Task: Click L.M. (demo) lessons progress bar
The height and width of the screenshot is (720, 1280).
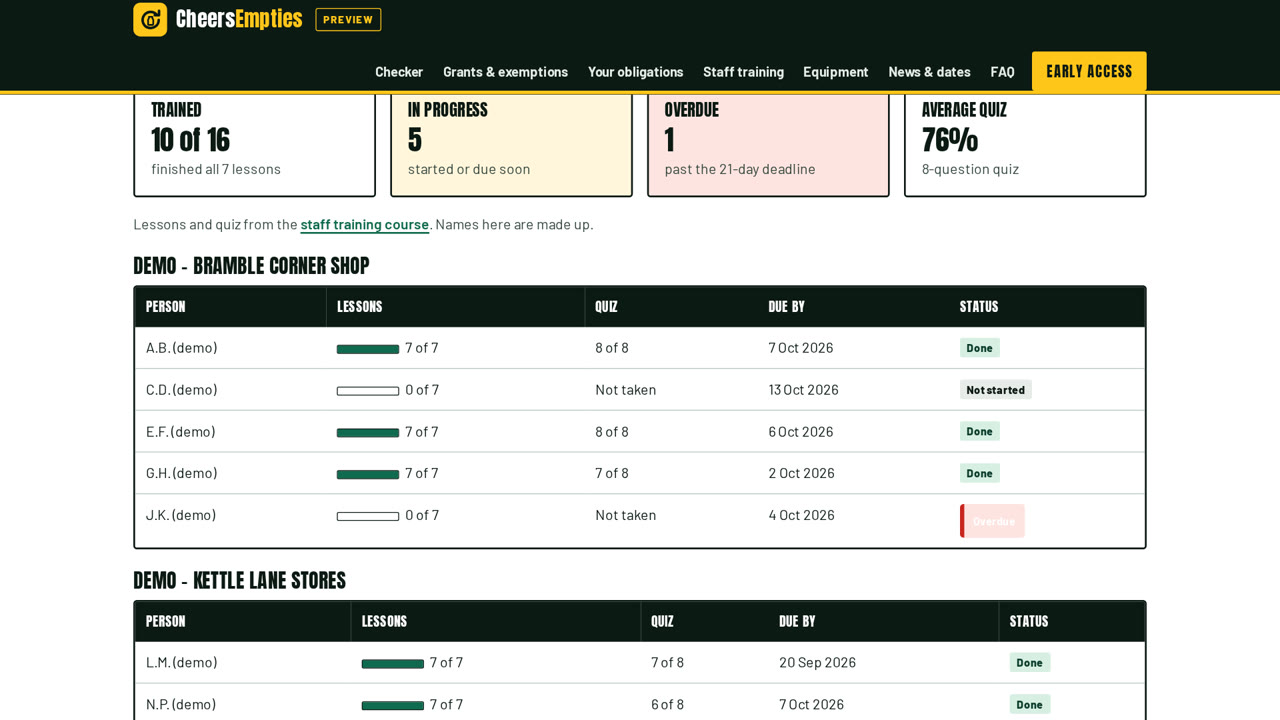Action: pyautogui.click(x=393, y=663)
